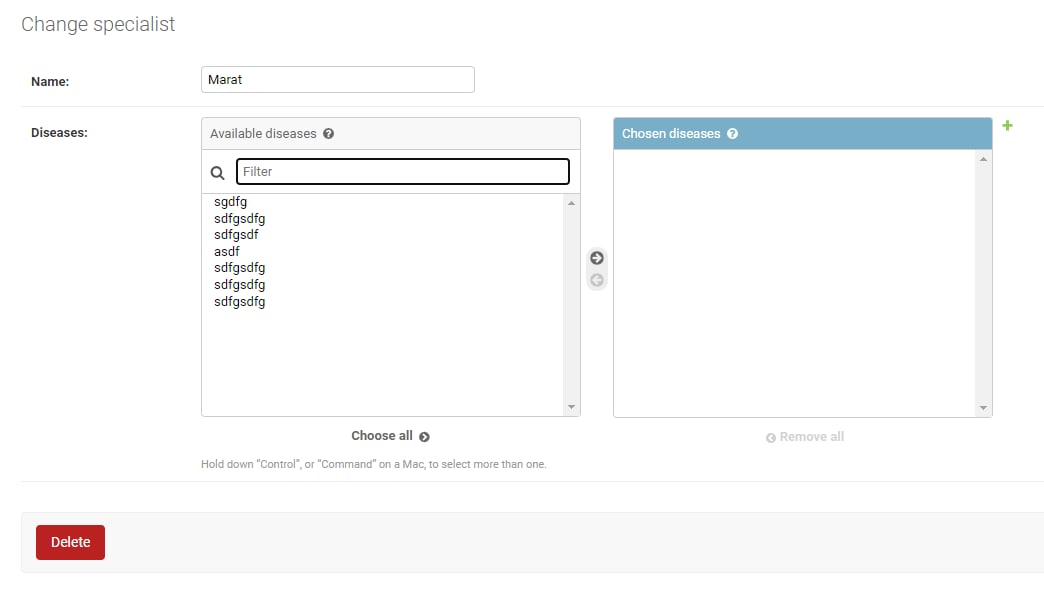Image resolution: width=1044 pixels, height=598 pixels.
Task: Click the right-arrow choose icon
Action: point(597,258)
